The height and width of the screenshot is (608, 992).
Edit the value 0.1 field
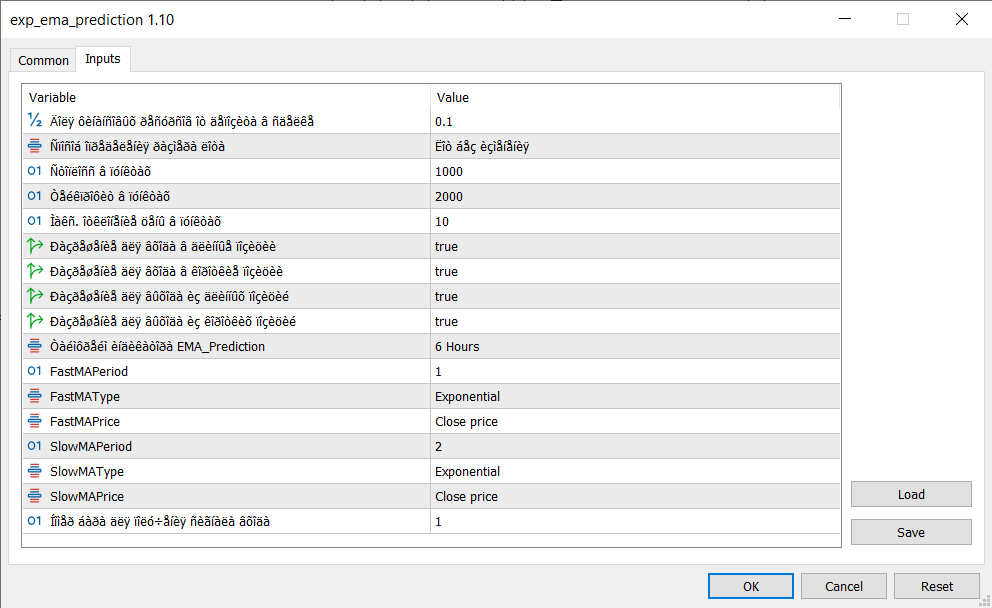635,121
